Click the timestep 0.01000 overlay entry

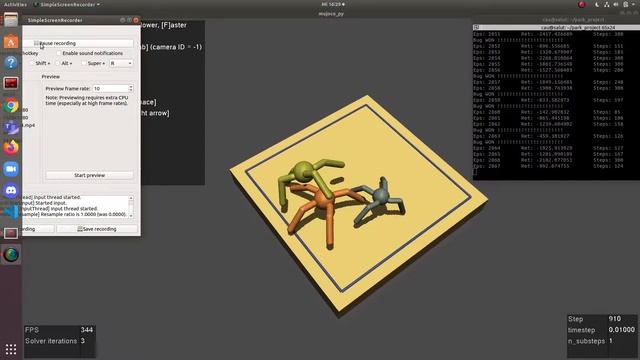pos(602,330)
